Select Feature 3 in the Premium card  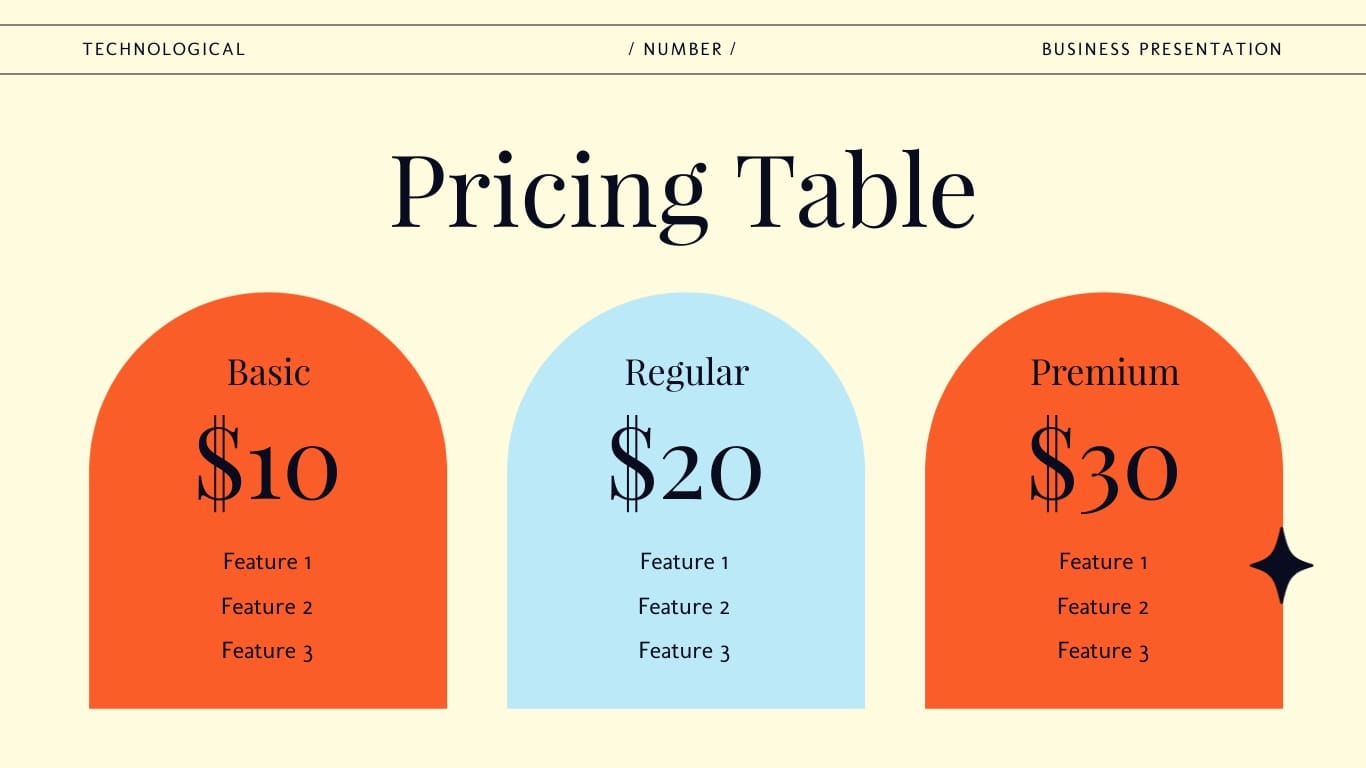(1103, 651)
